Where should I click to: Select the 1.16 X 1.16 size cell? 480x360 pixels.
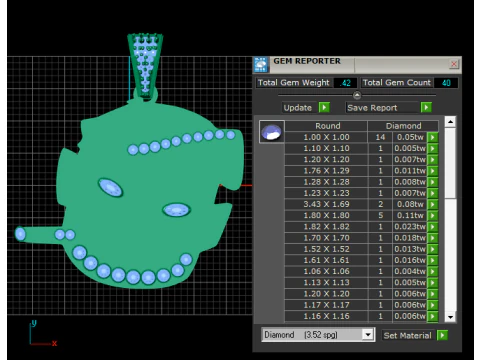(x=326, y=316)
